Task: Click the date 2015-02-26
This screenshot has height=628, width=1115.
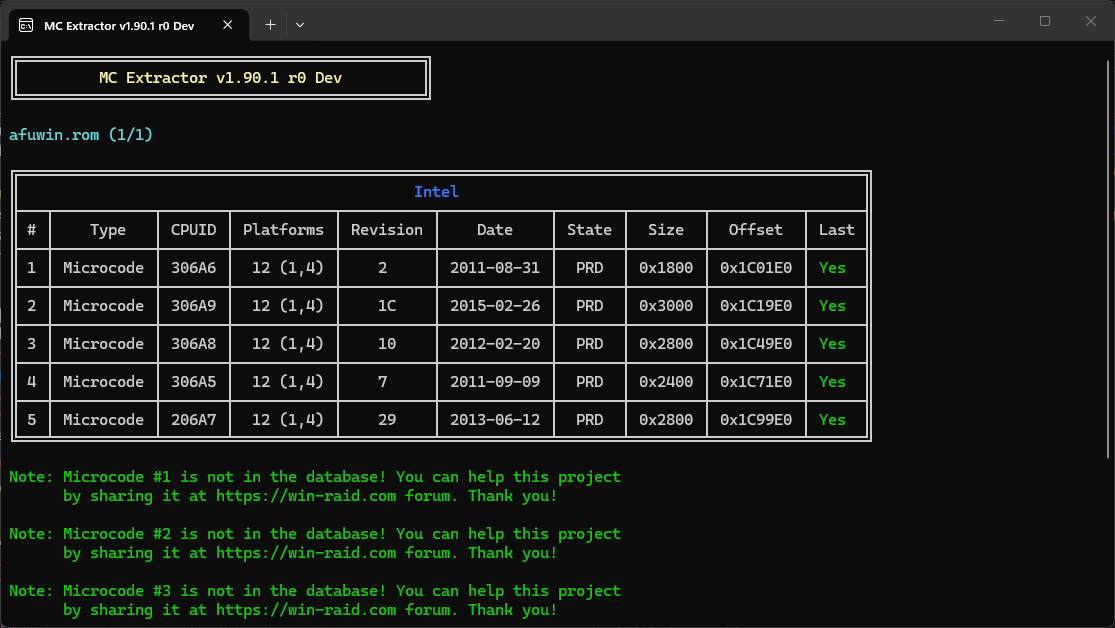Action: (x=495, y=306)
